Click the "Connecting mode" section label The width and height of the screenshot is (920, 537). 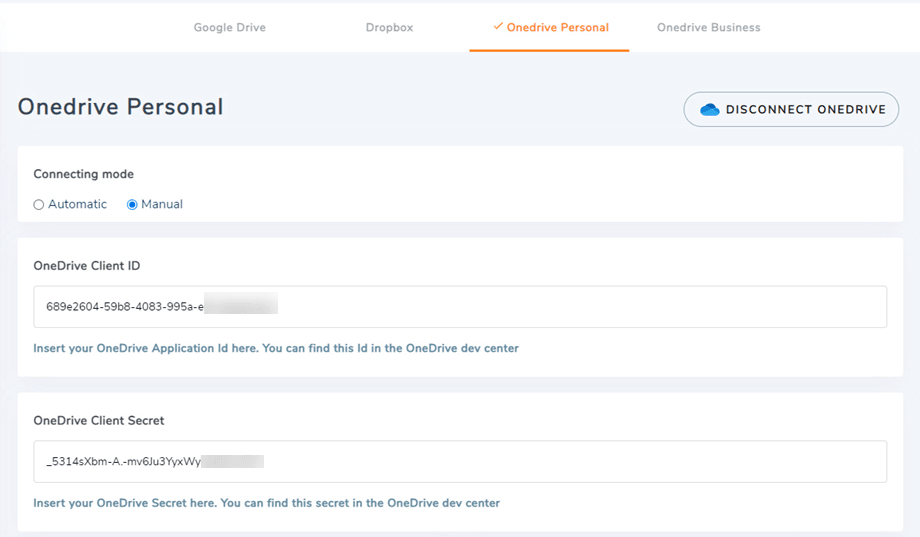click(83, 174)
